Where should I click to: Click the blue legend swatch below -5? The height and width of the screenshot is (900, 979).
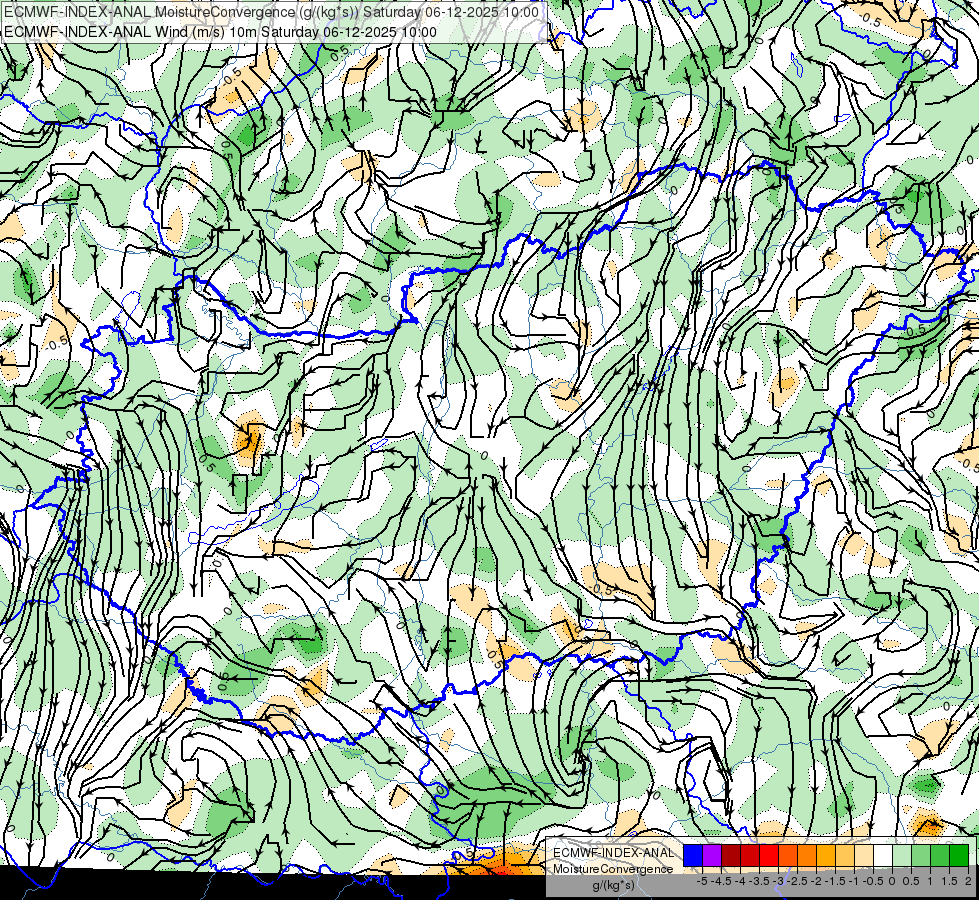(693, 856)
